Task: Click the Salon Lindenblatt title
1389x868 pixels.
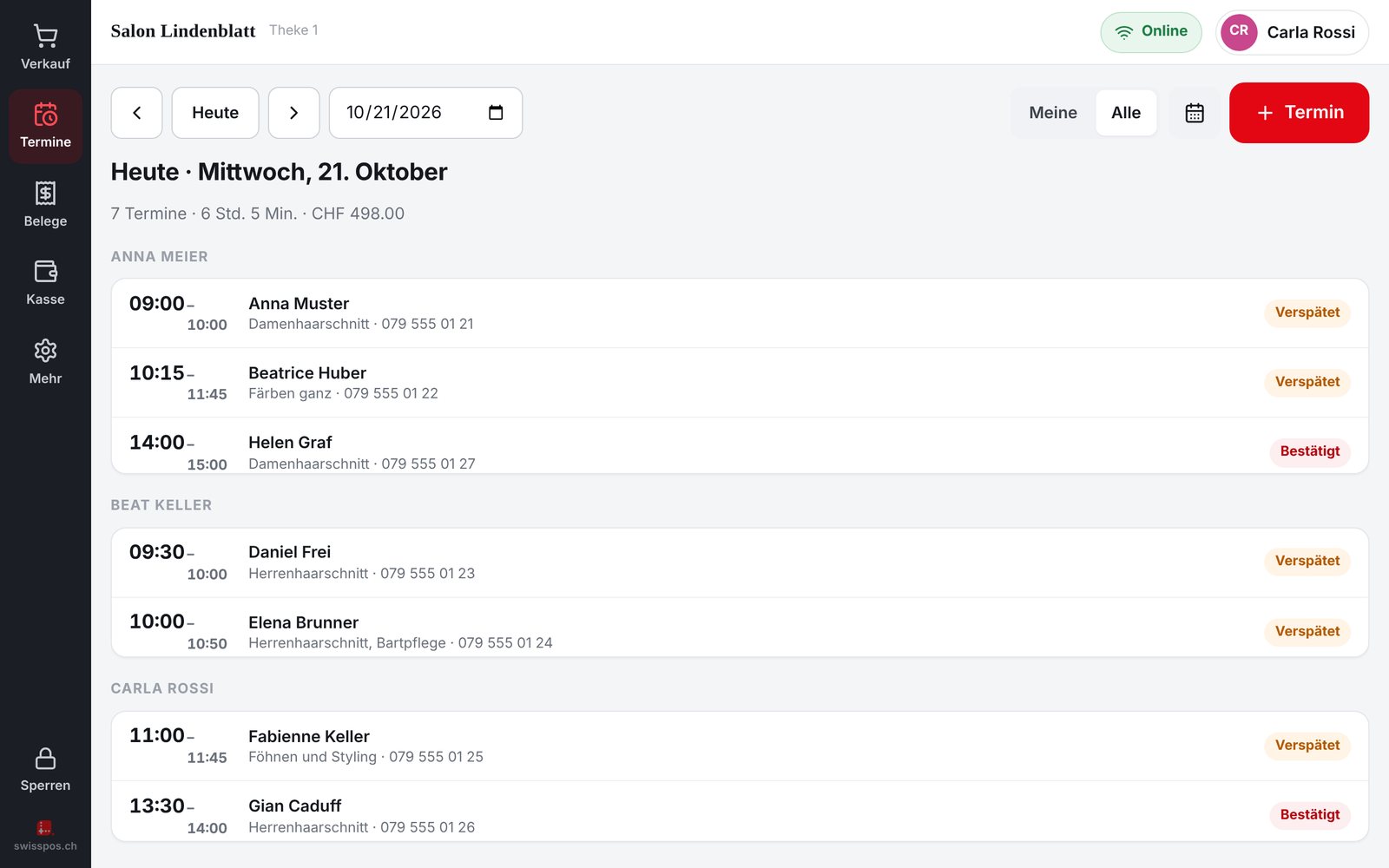Action: pyautogui.click(x=183, y=31)
